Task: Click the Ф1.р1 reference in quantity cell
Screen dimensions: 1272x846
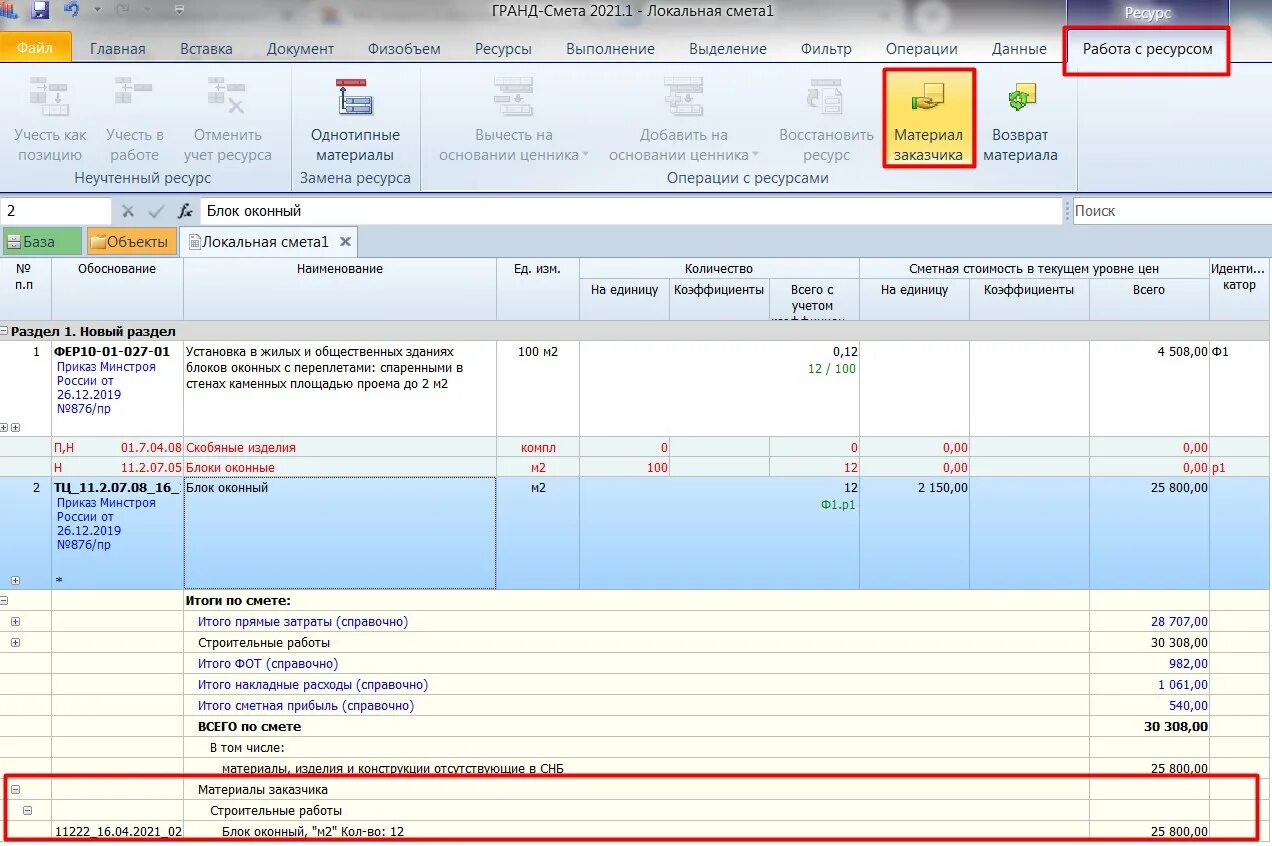Action: tap(839, 505)
